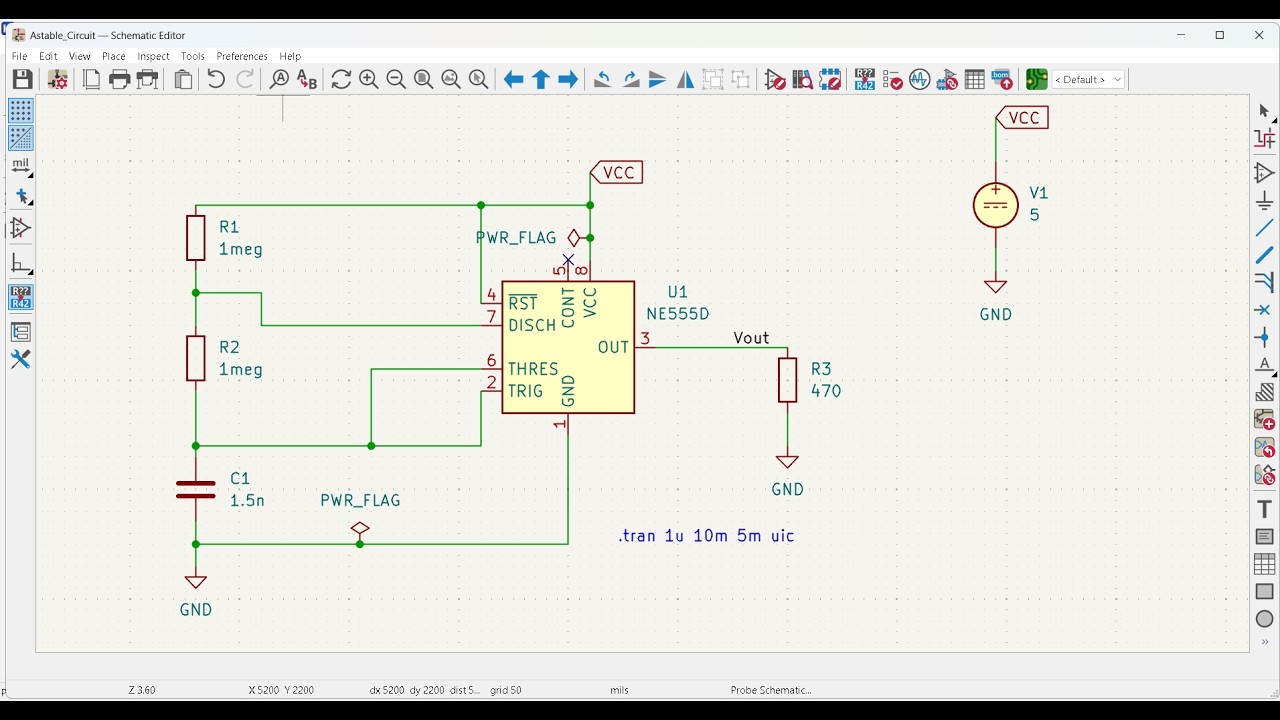Generate bill of materials
Image resolution: width=1280 pixels, height=720 pixels.
point(1002,79)
